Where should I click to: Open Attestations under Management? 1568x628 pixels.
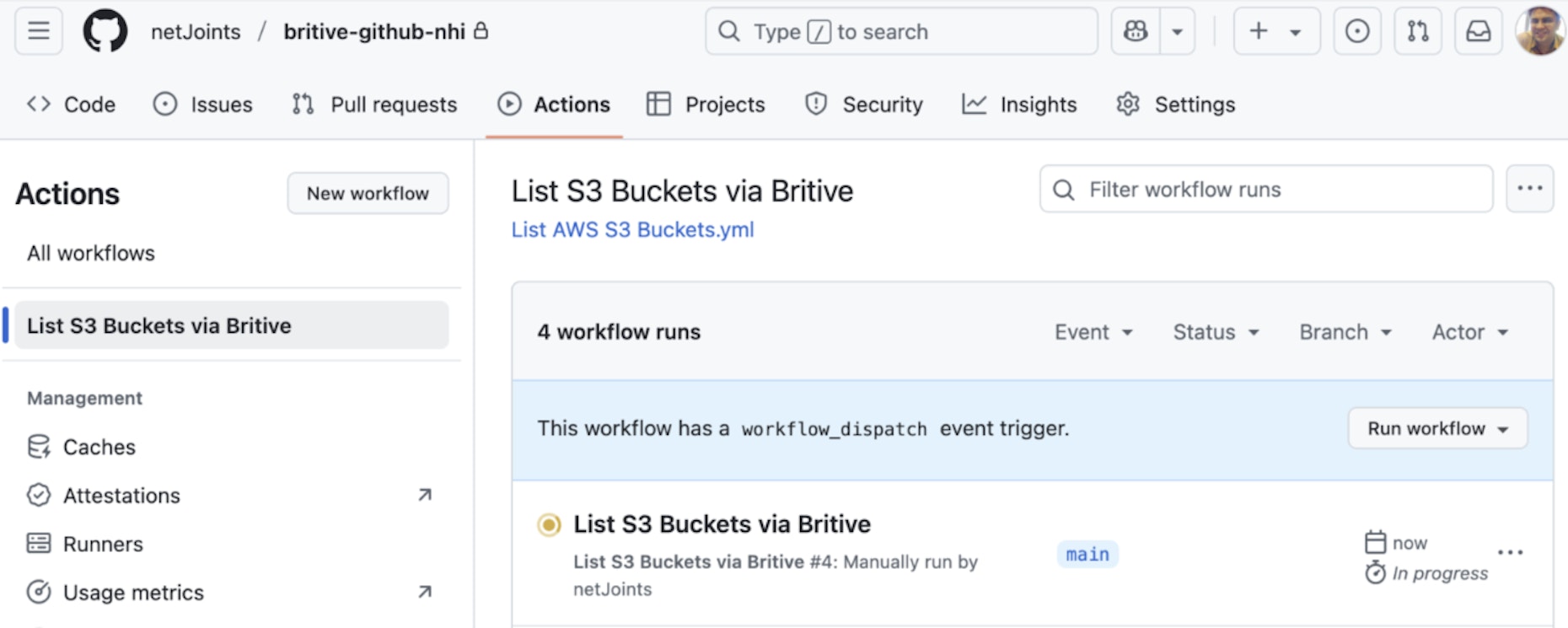point(121,496)
